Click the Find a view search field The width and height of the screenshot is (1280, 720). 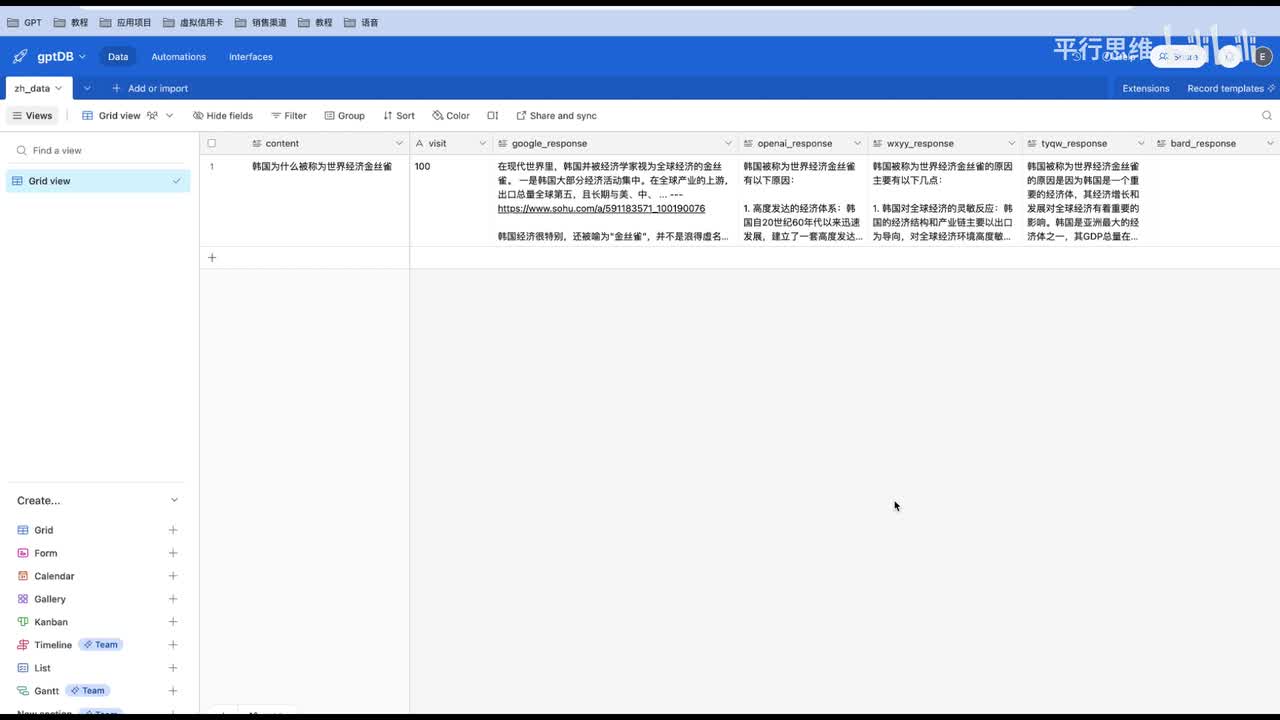coord(100,151)
